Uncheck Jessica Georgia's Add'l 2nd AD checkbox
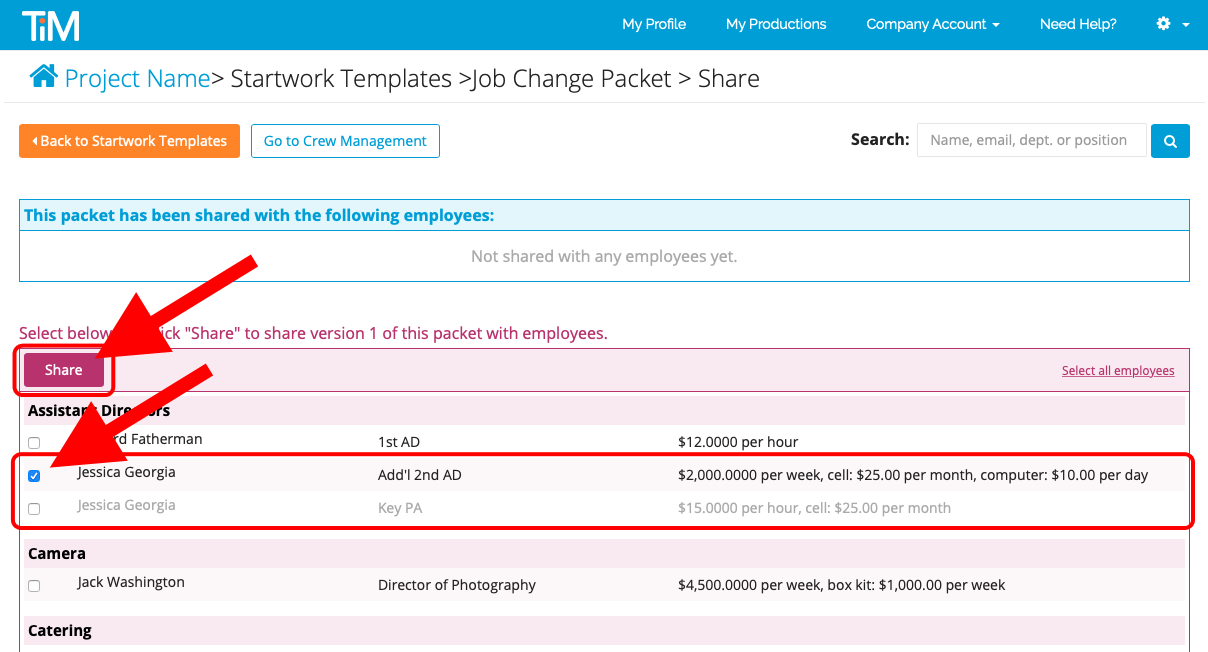 tap(33, 475)
